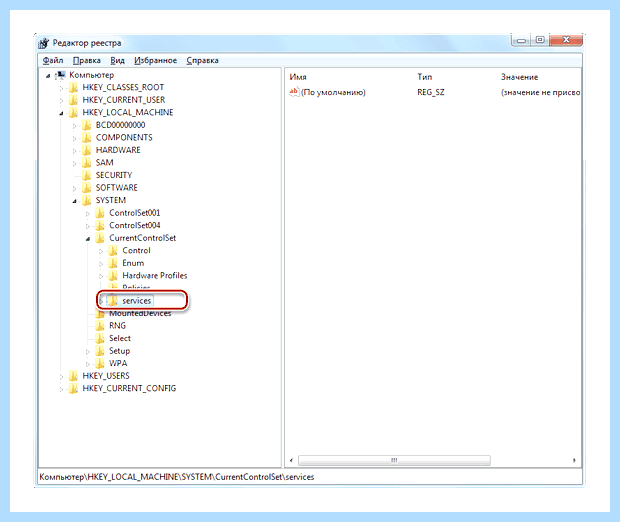Open the Файл menu
Screen dimensions: 620x522
pyautogui.click(x=53, y=61)
